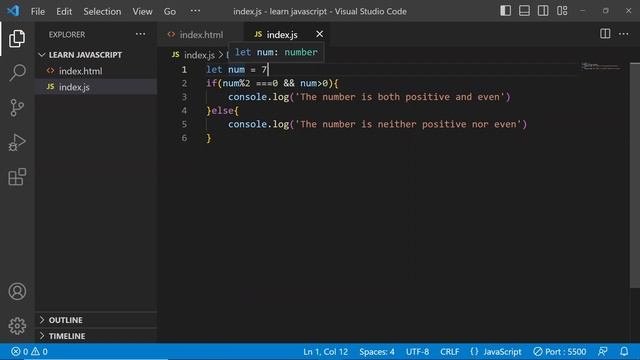
Task: Click the feedback icon in status bar
Action: pos(603,351)
